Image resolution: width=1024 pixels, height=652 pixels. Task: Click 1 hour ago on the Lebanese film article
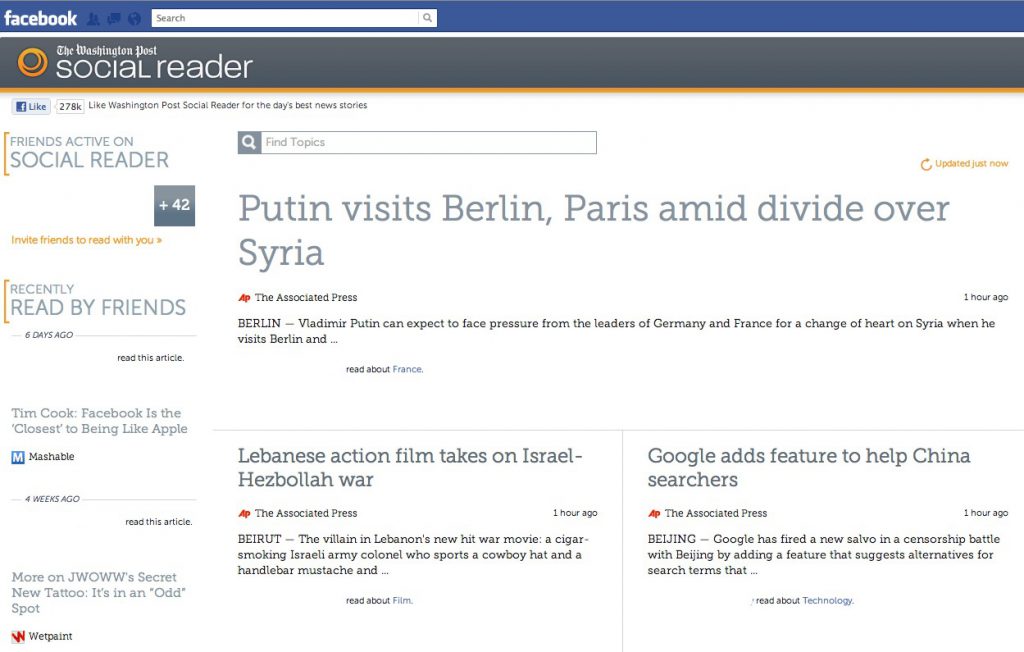pos(575,513)
